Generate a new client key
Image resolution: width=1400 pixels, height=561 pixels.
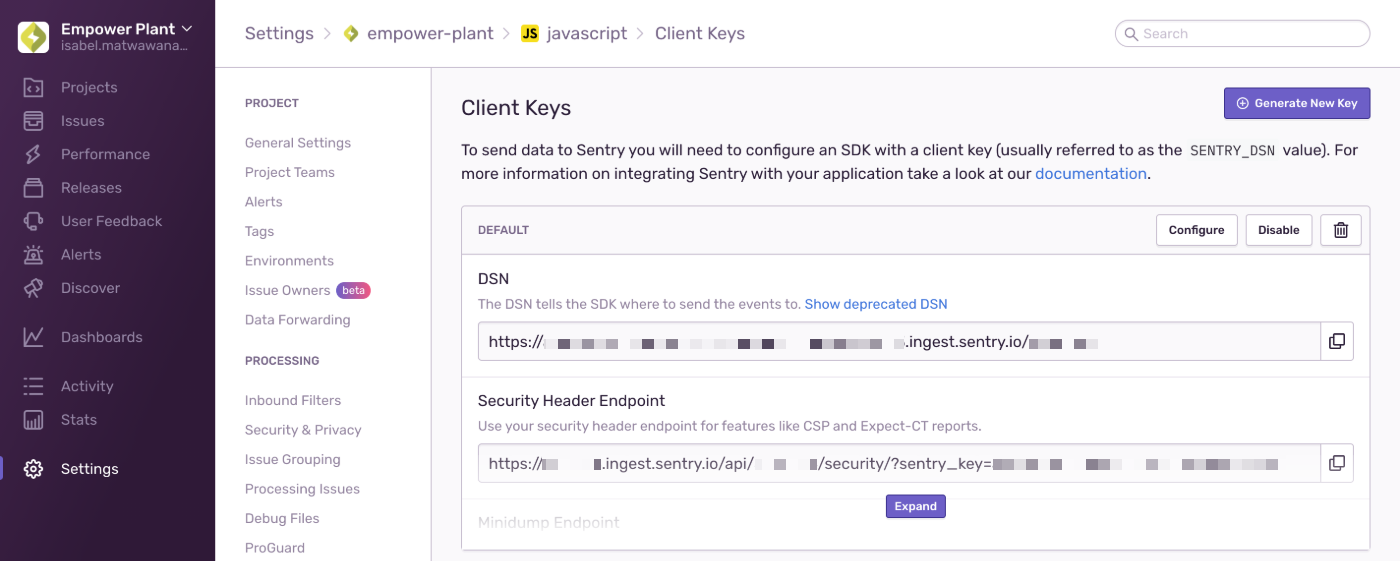click(x=1296, y=103)
